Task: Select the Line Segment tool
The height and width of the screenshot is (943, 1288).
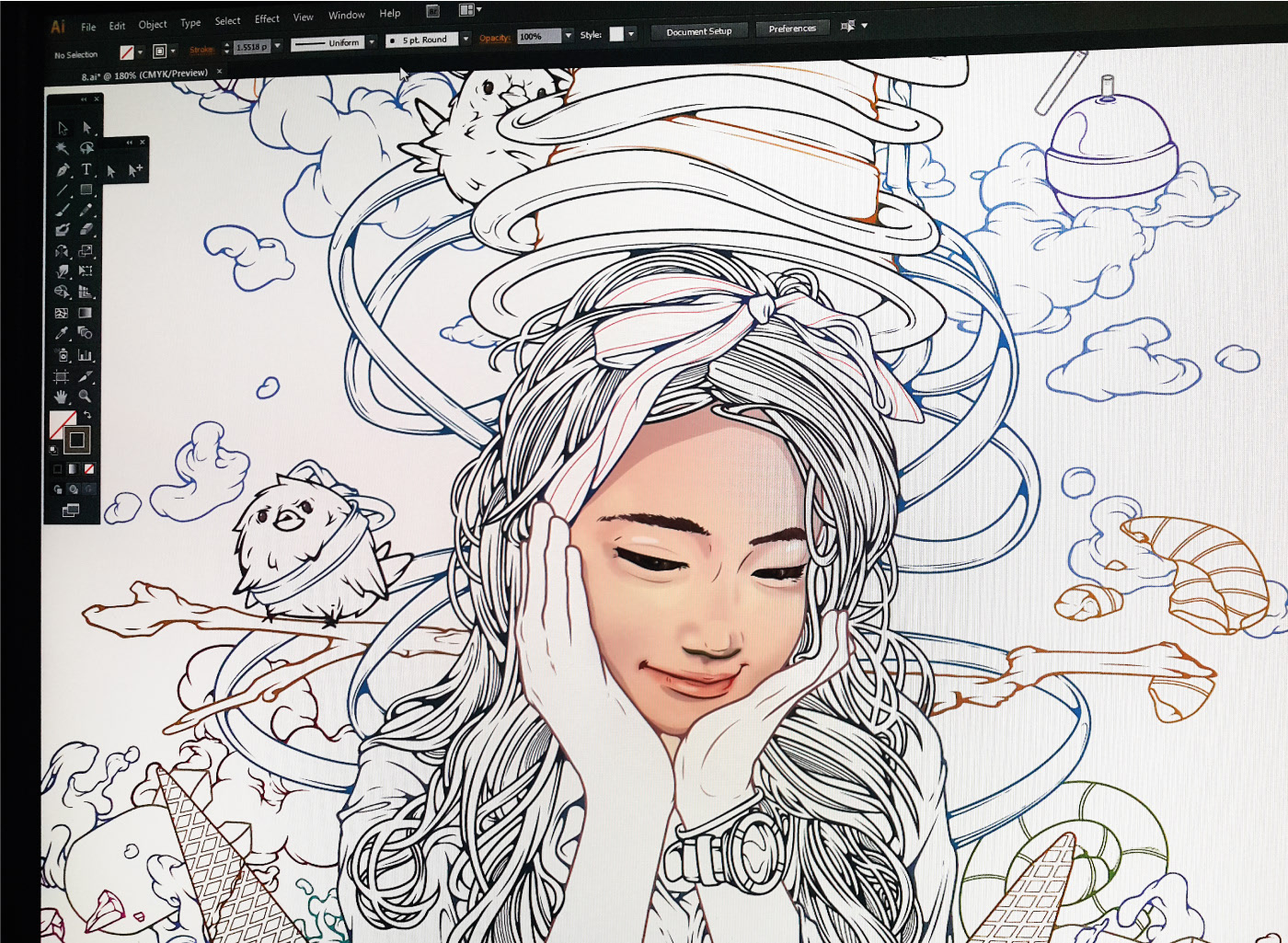Action: tap(63, 190)
